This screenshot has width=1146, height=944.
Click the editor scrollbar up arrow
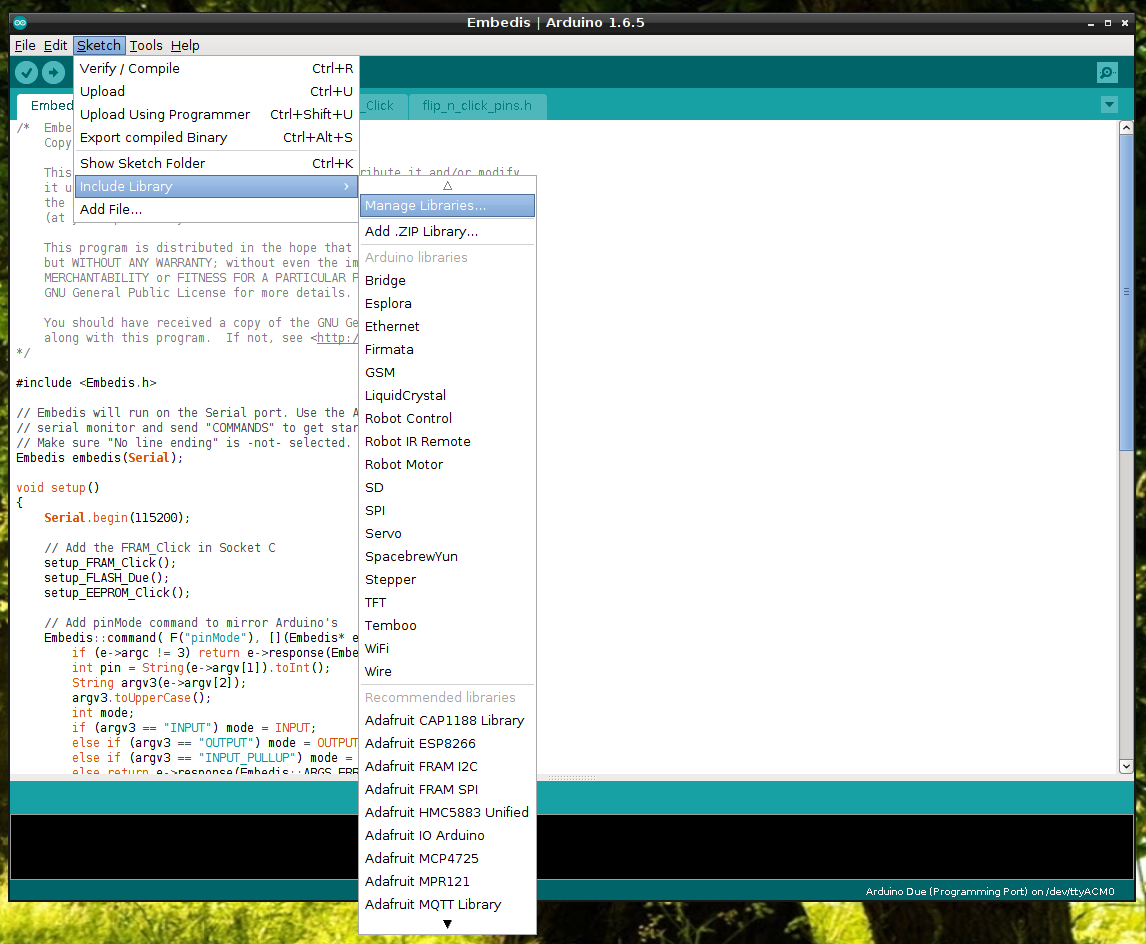pos(1125,128)
